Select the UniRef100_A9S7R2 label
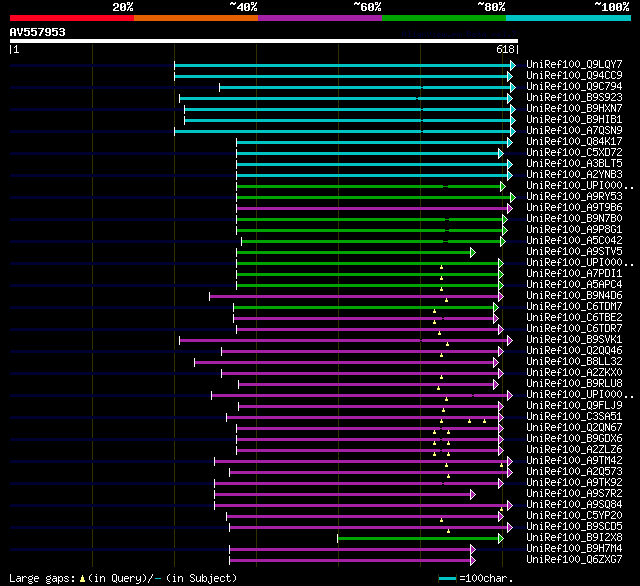This screenshot has height=586, width=640. pyautogui.click(x=574, y=494)
